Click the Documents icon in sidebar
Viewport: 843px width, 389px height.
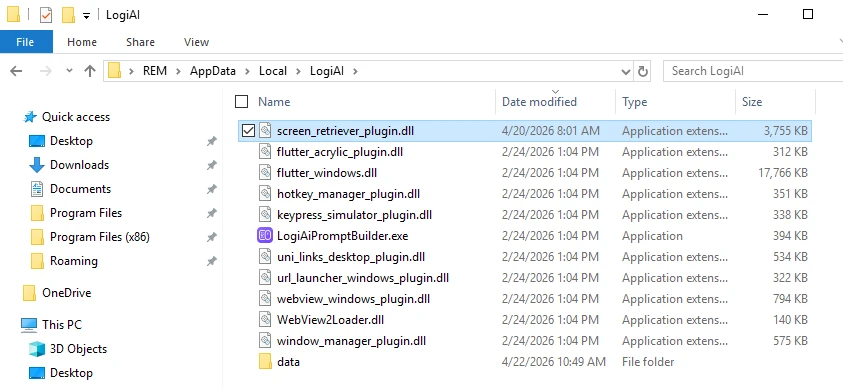[37, 189]
